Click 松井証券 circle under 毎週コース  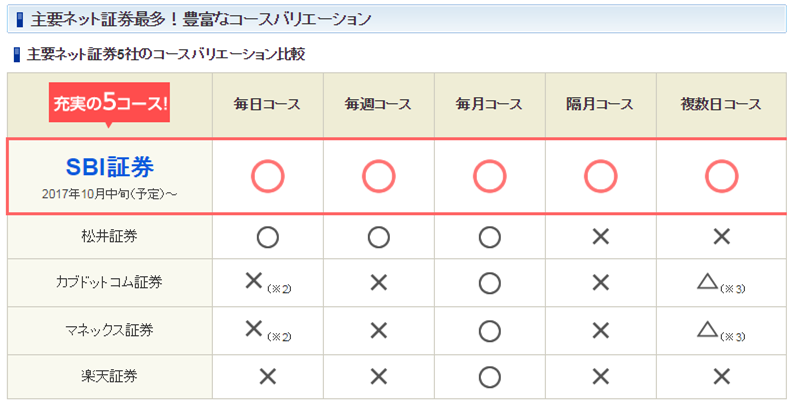[x=378, y=237]
